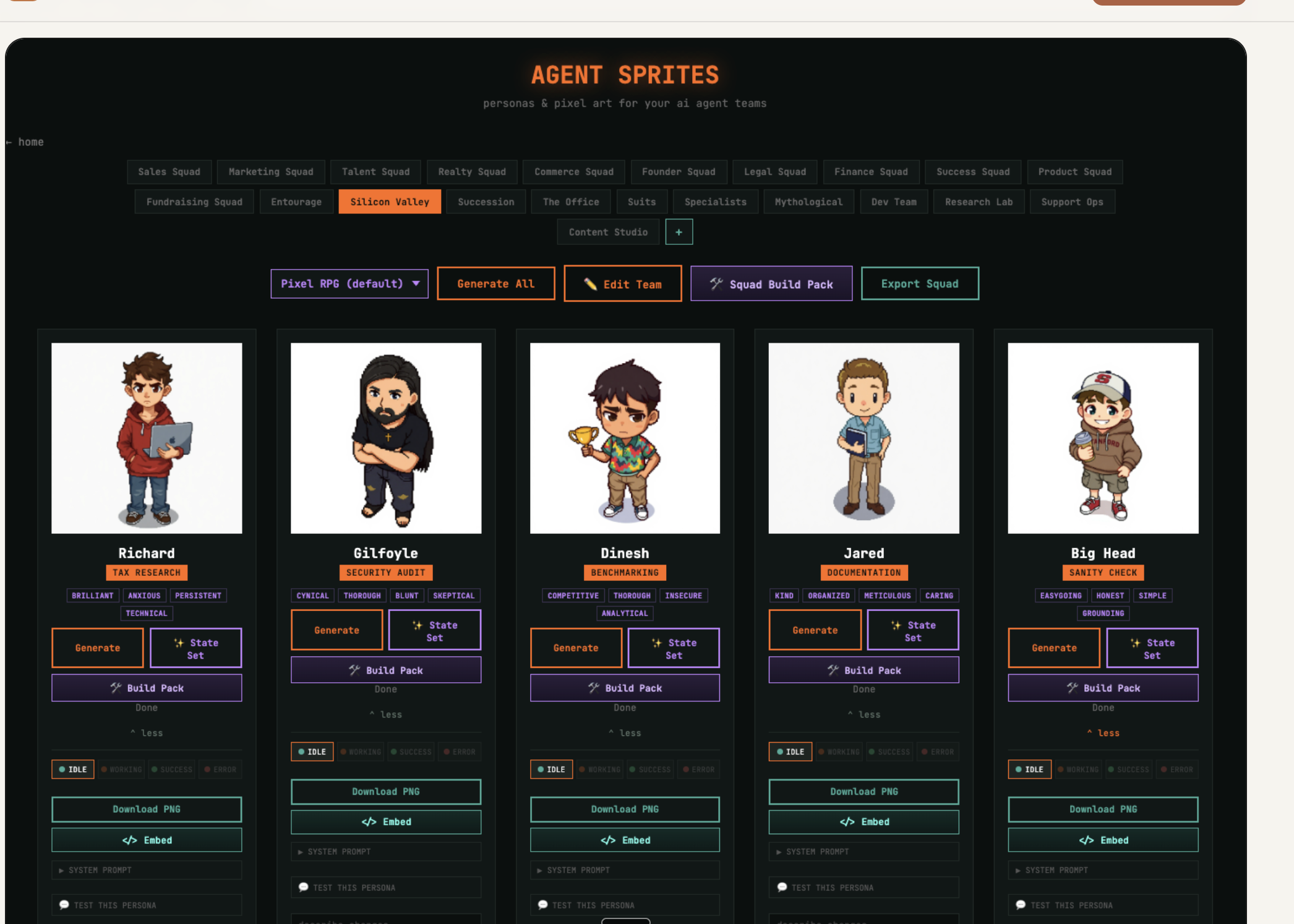
Task: Go back via the home link
Action: (25, 142)
